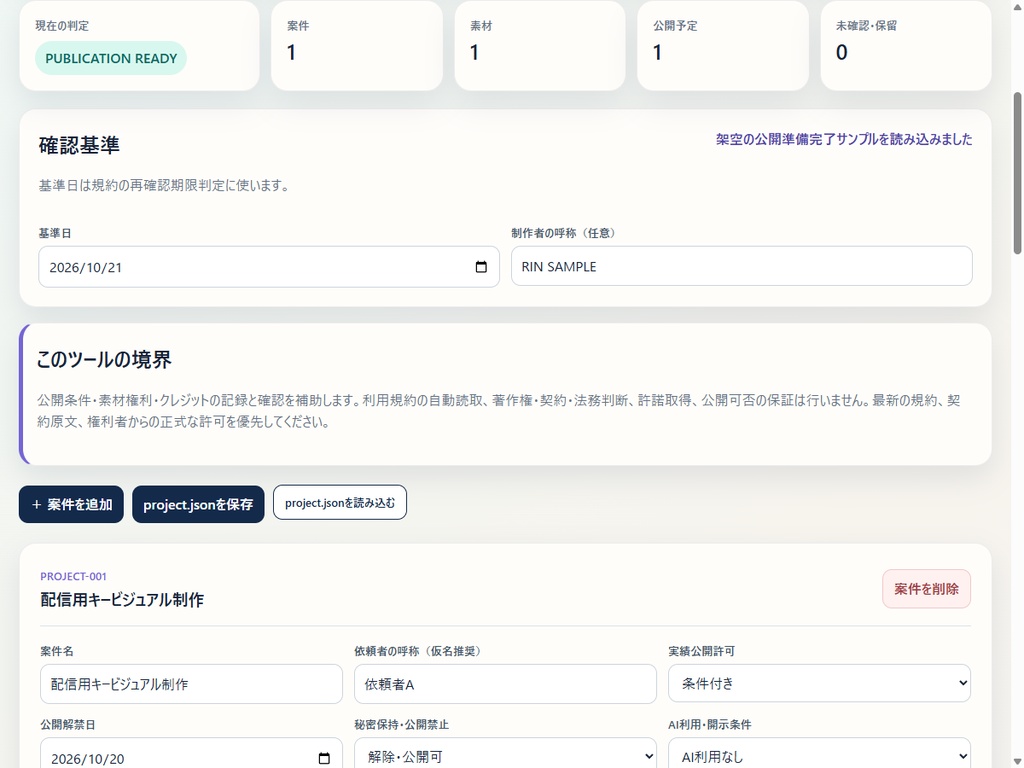Screen dimensions: 1024x768
Task: Load file via project.jsonを読み込む button
Action: [340, 502]
